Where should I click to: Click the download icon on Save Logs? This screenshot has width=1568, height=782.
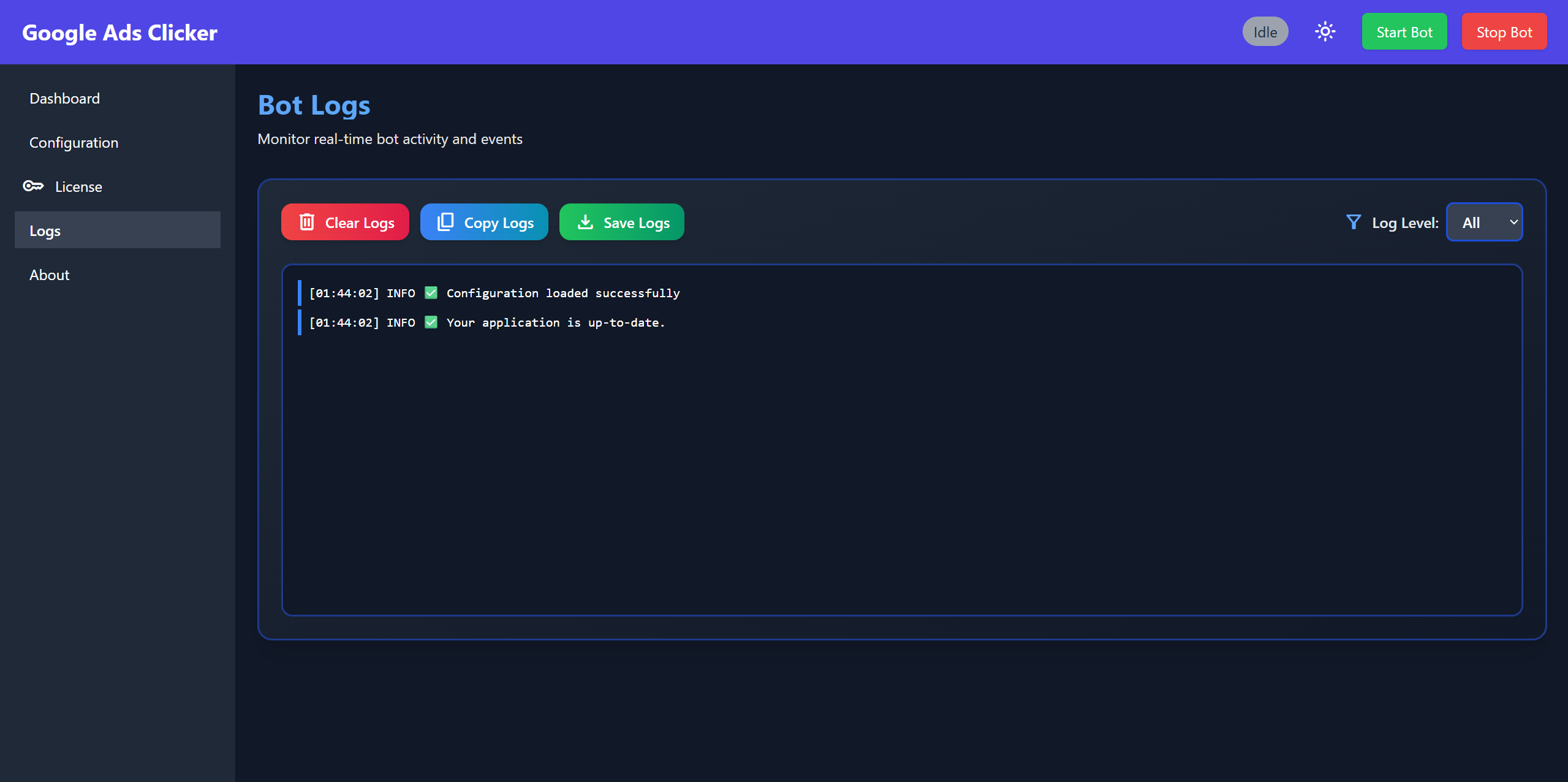tap(585, 222)
